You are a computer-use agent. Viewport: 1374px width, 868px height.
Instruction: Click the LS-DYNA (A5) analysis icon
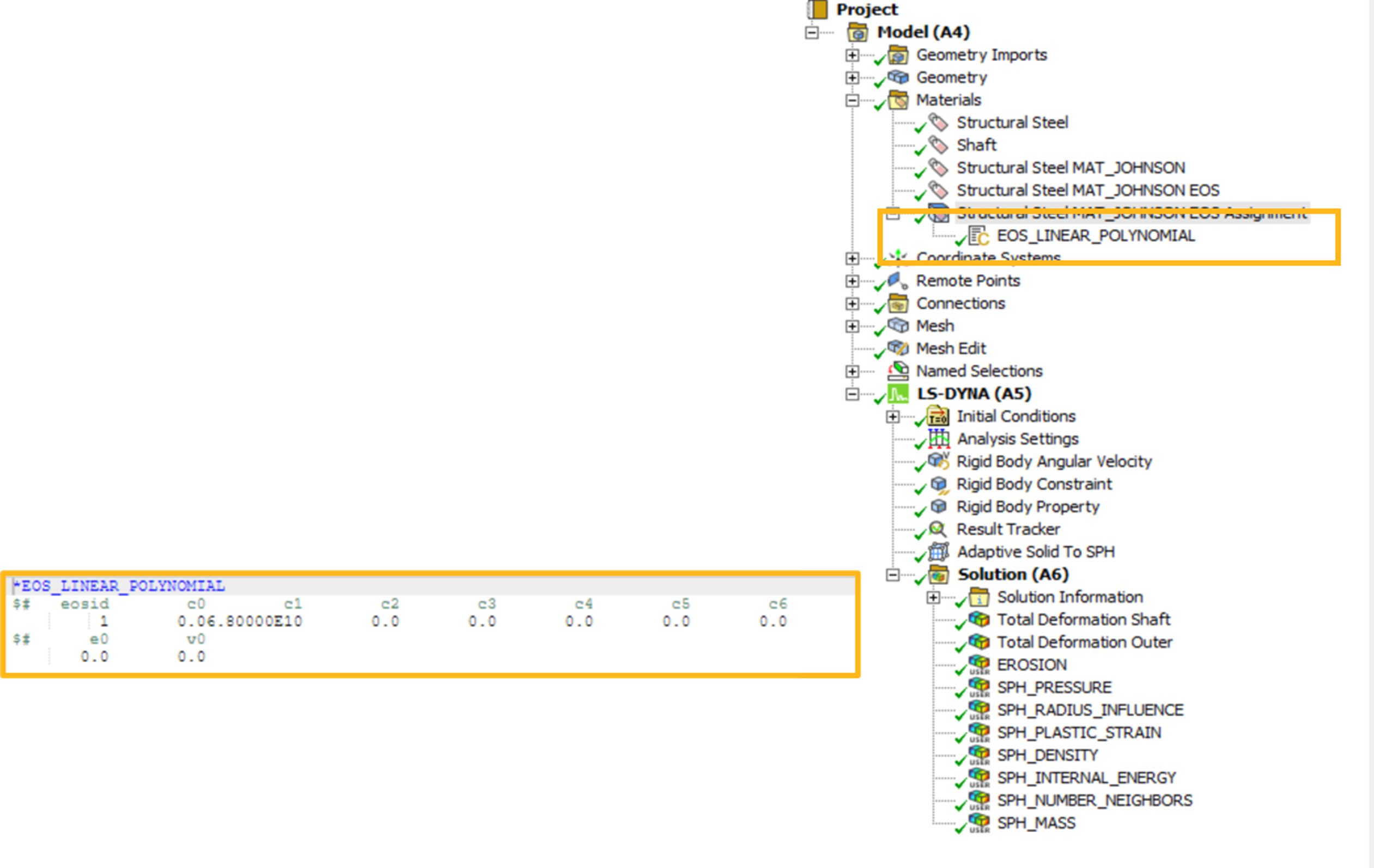click(898, 394)
